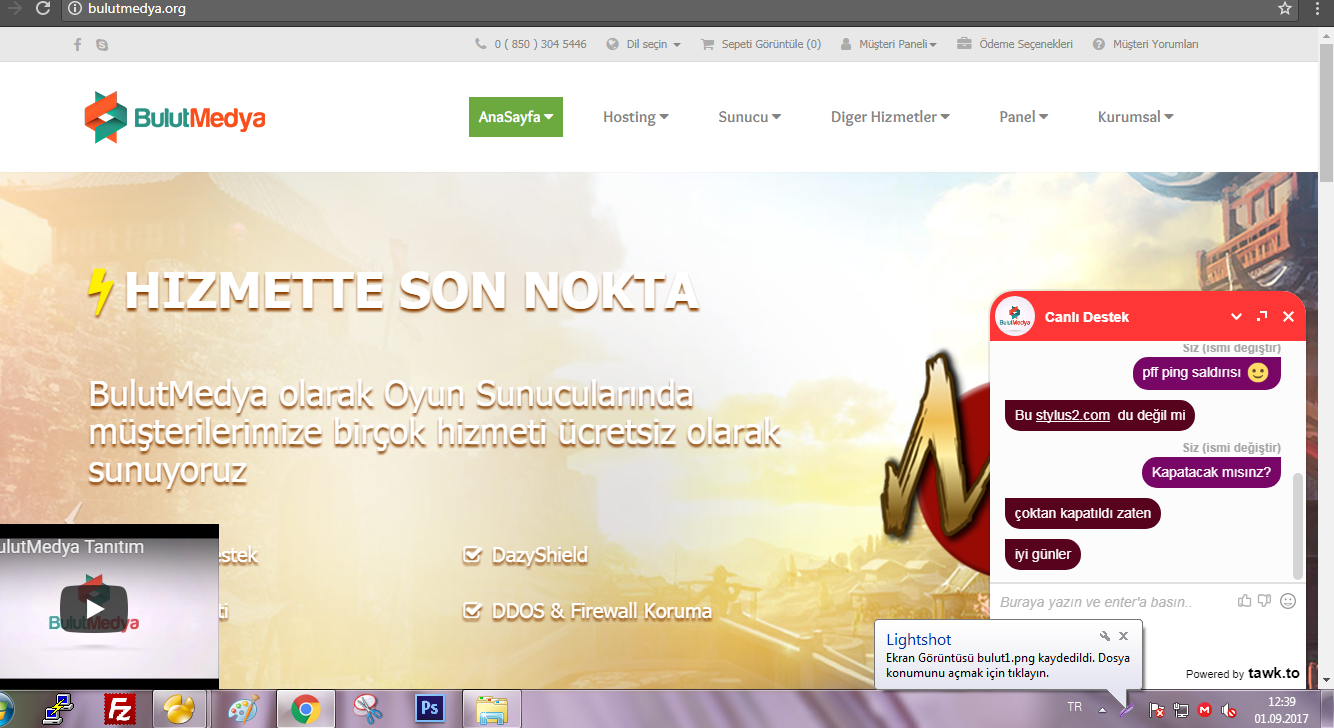This screenshot has width=1334, height=728.
Task: Open the network connection tray icon
Action: point(1180,710)
